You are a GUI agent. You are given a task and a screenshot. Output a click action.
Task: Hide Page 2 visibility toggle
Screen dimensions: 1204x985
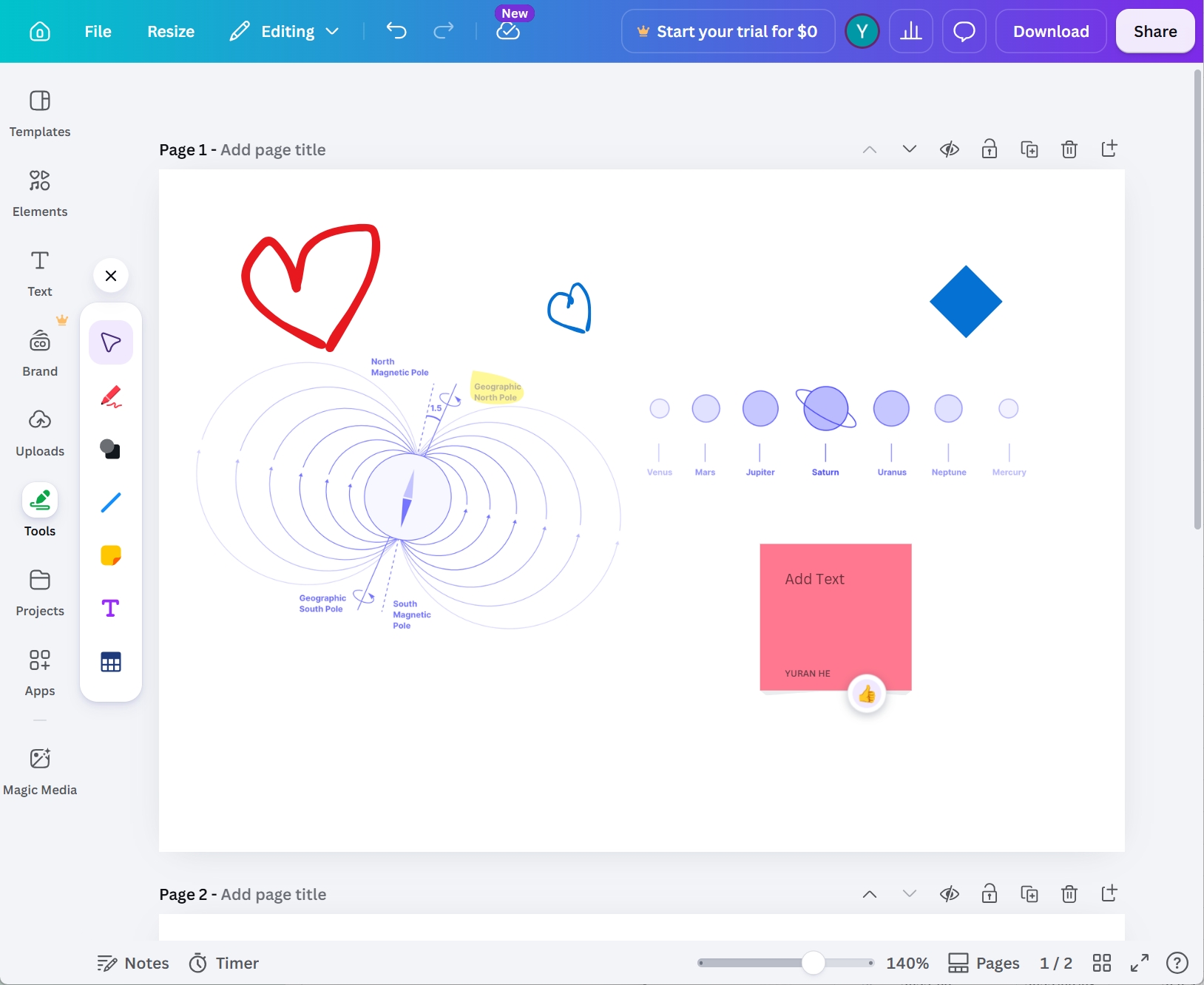point(950,894)
